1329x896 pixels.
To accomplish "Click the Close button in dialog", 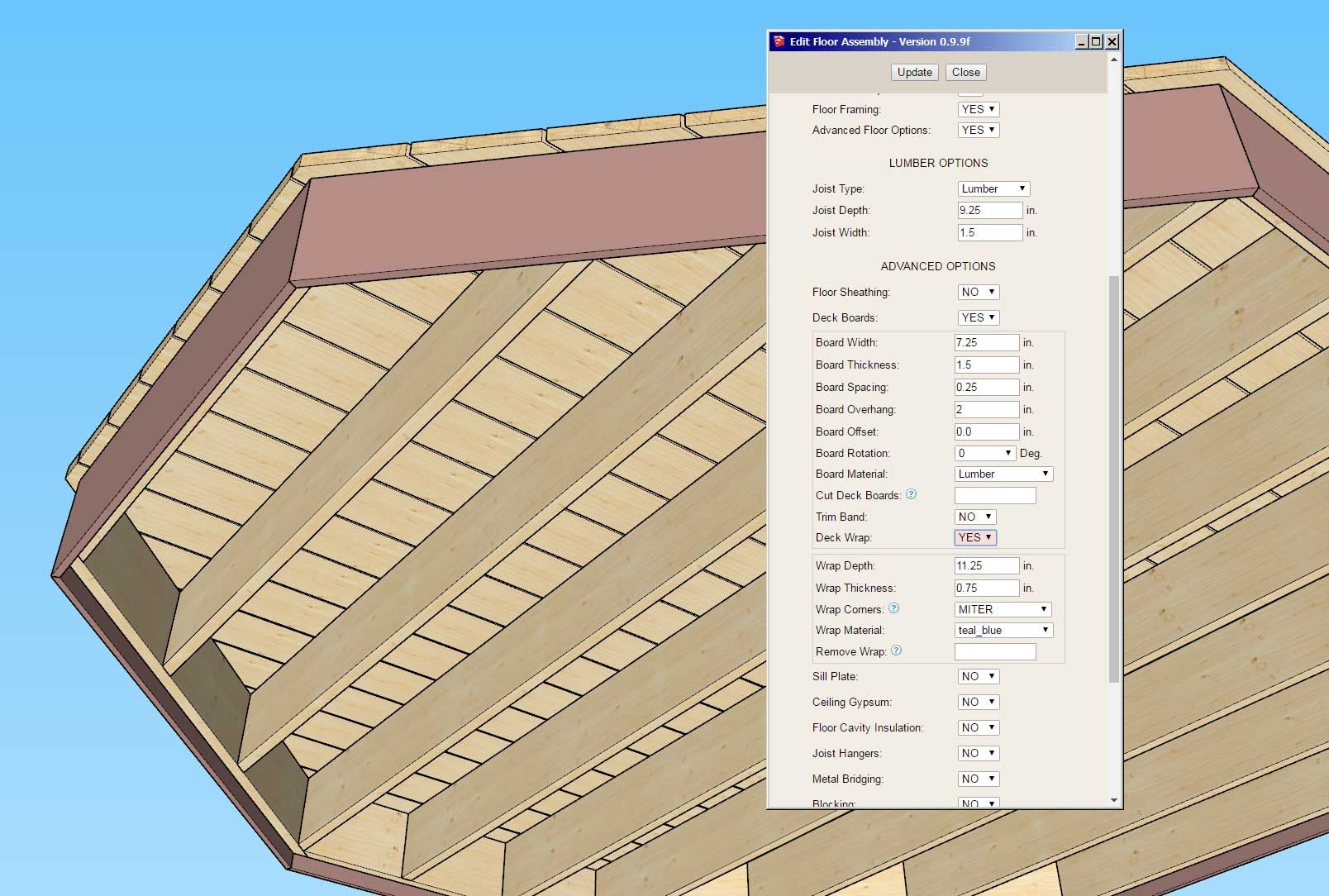I will [x=965, y=72].
